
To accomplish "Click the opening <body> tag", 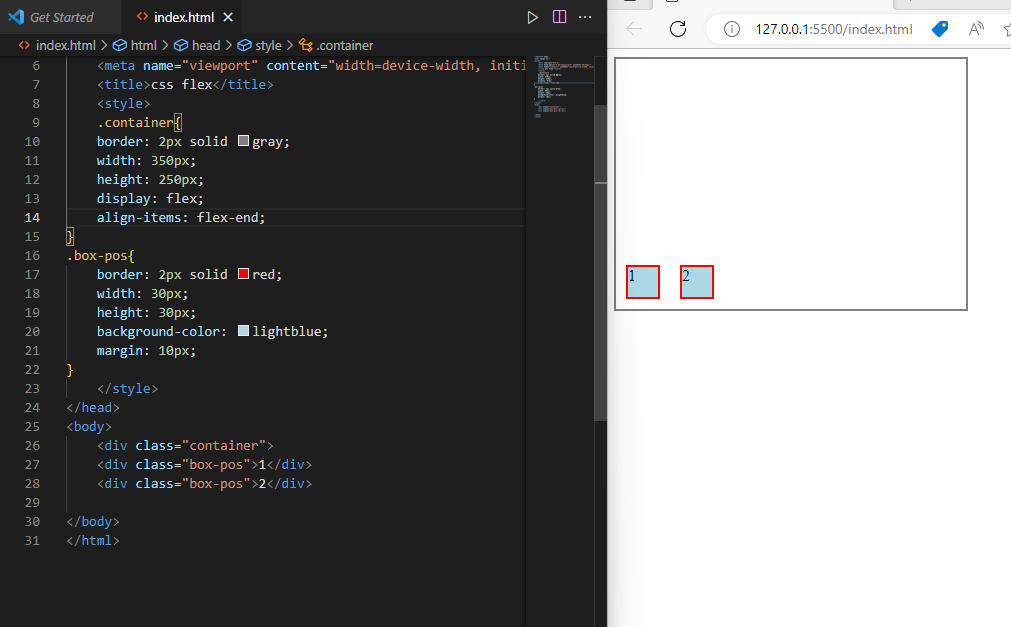I will [89, 426].
